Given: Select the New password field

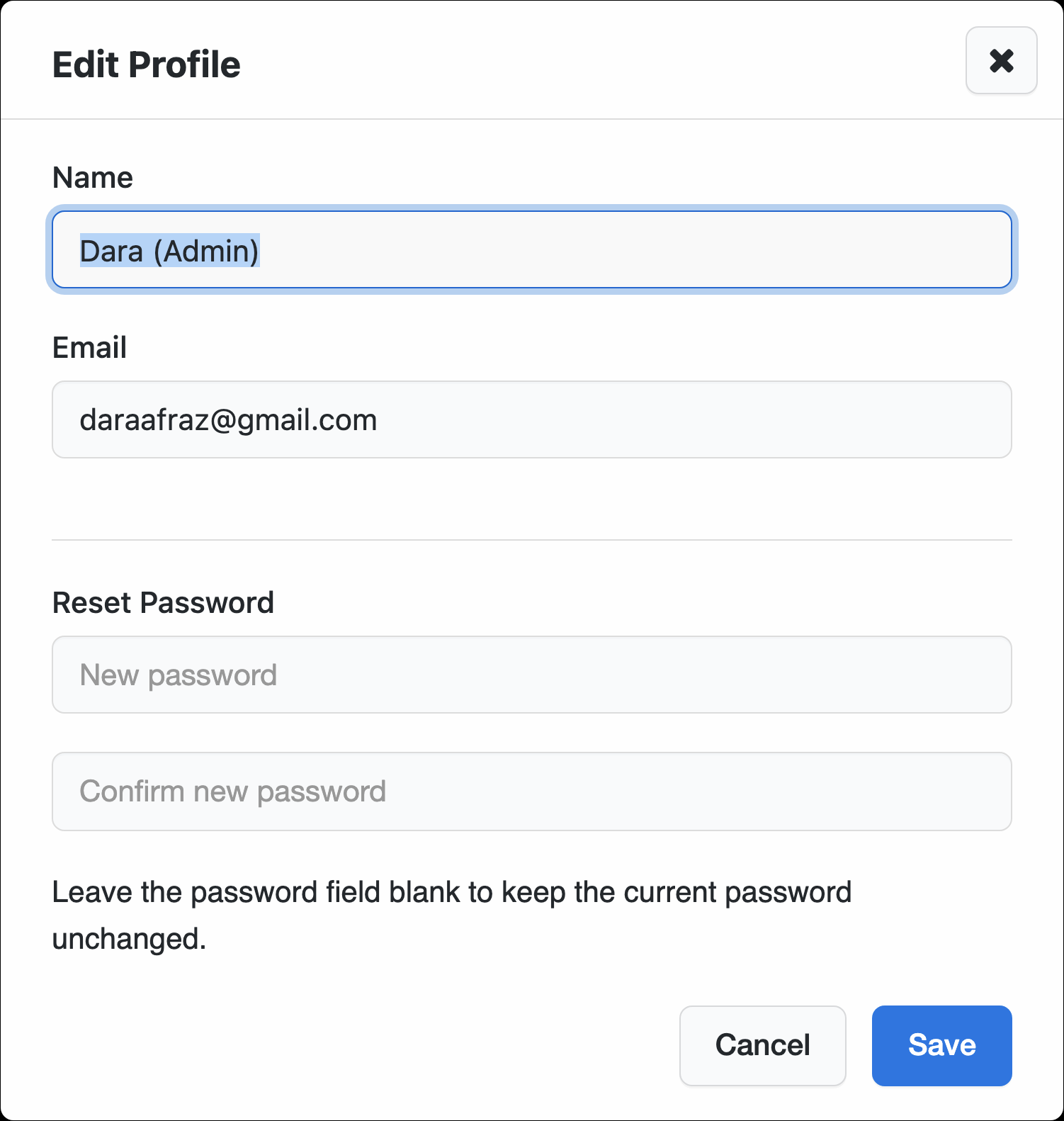Looking at the screenshot, I should [x=531, y=675].
